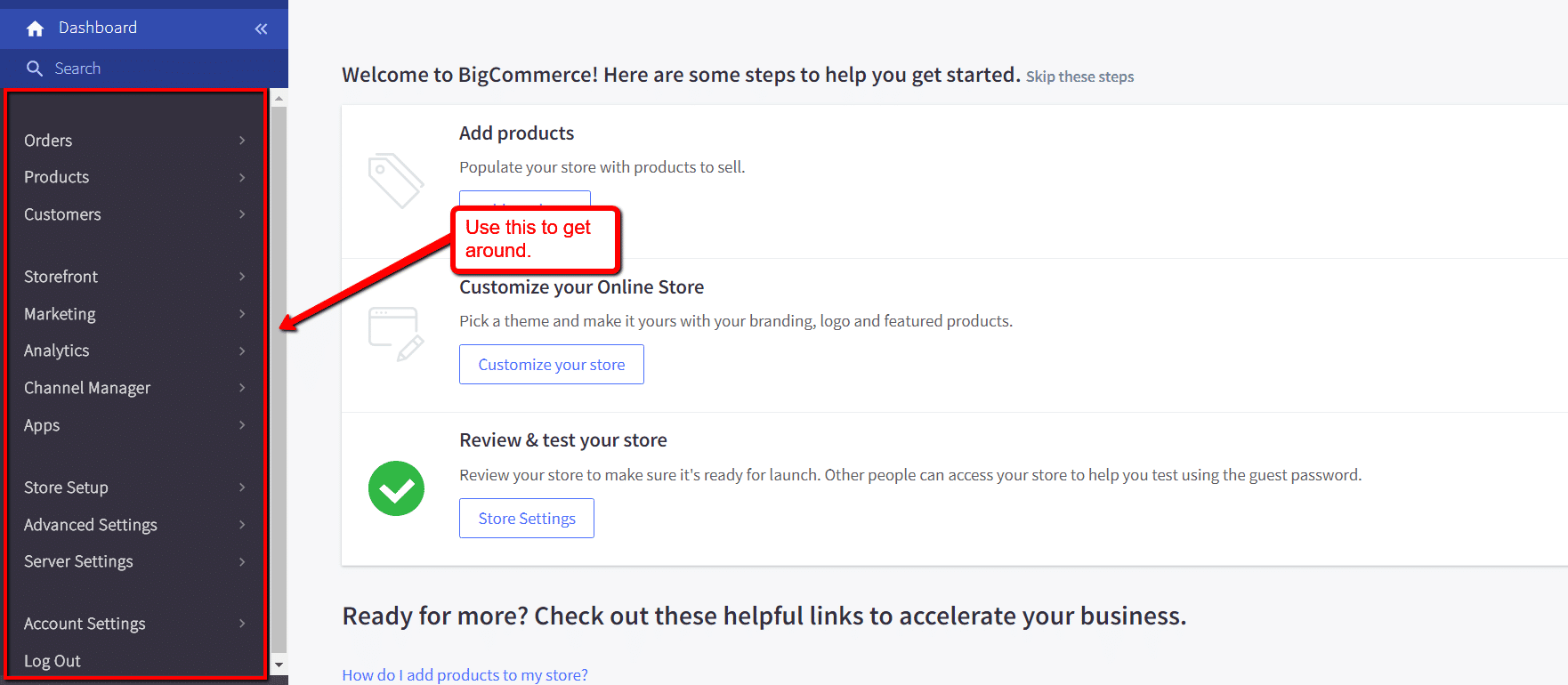Click sidebar scrollbar down arrow
The height and width of the screenshot is (685, 1568).
(x=279, y=665)
